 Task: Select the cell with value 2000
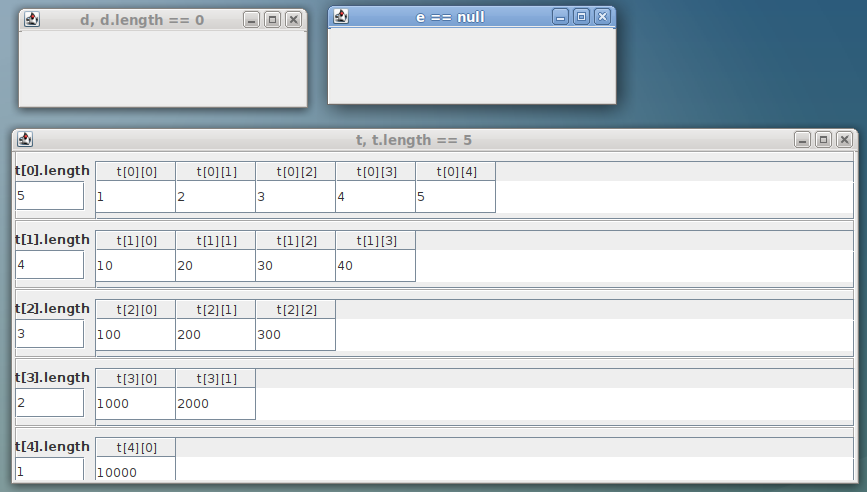pyautogui.click(x=215, y=404)
